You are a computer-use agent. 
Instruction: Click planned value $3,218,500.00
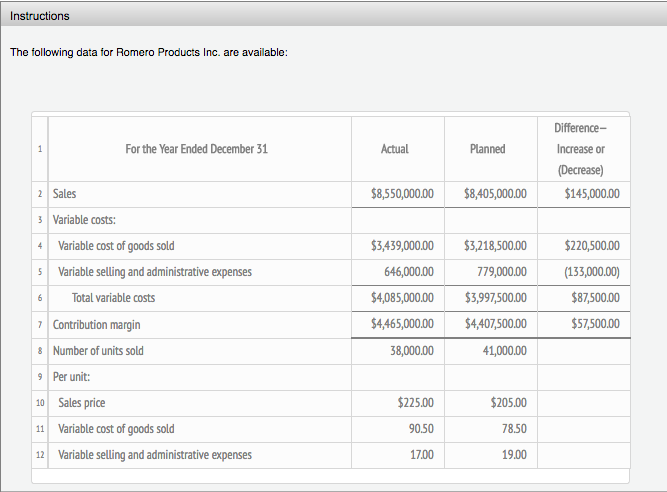(495, 246)
